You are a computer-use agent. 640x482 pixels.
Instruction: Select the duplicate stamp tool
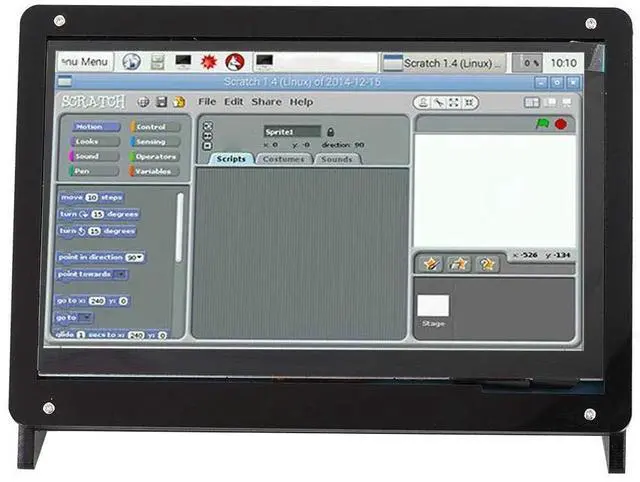pos(423,103)
